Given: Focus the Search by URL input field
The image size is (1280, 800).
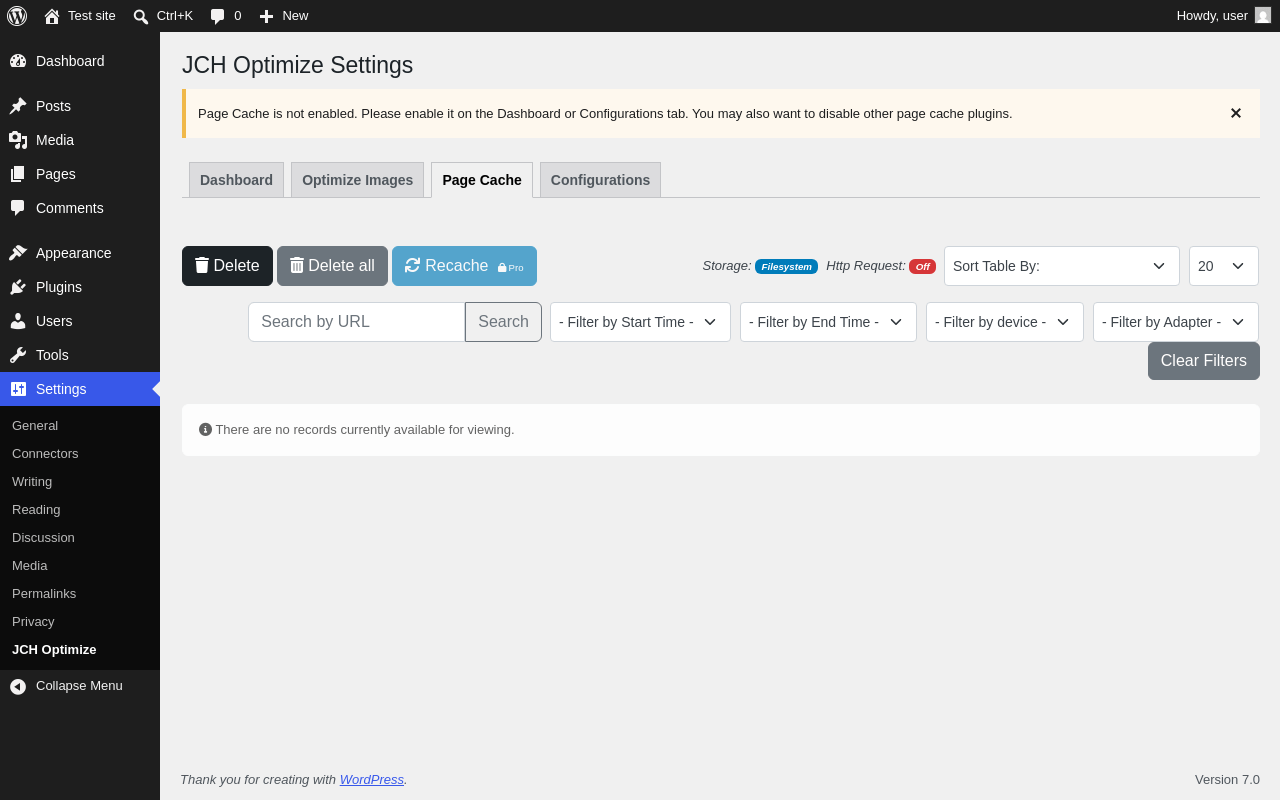Looking at the screenshot, I should pyautogui.click(x=356, y=322).
